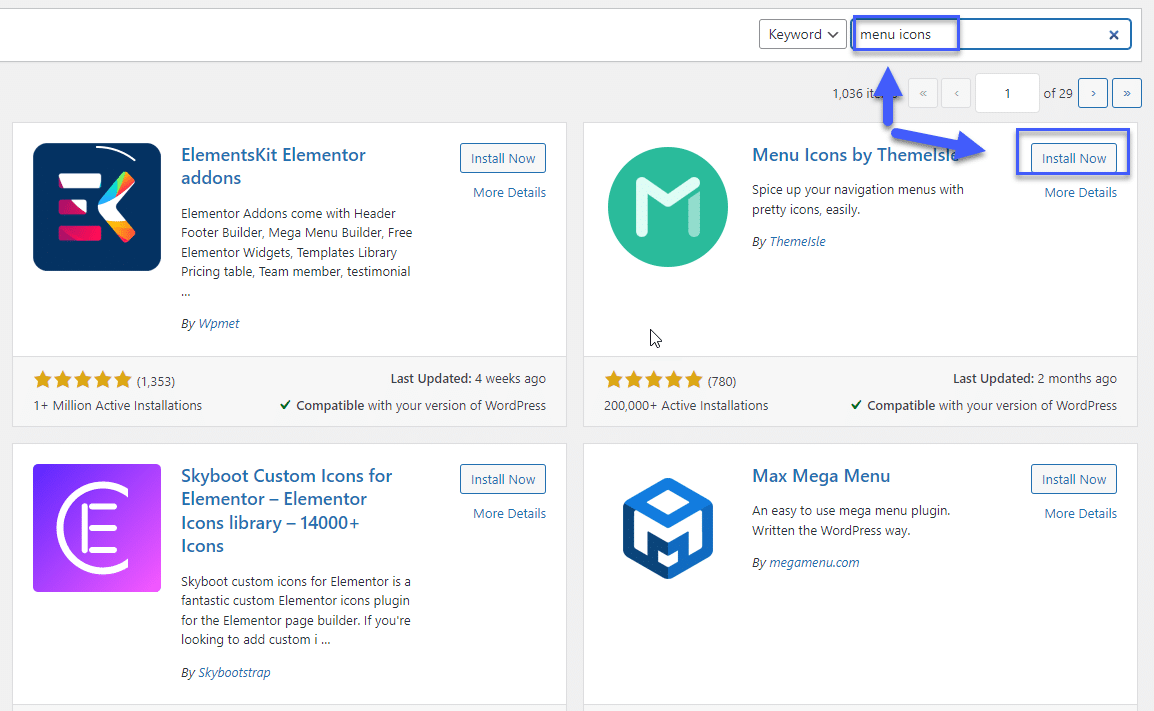
Task: Install the ElementsKit Elementor addons plugin
Action: click(x=502, y=157)
